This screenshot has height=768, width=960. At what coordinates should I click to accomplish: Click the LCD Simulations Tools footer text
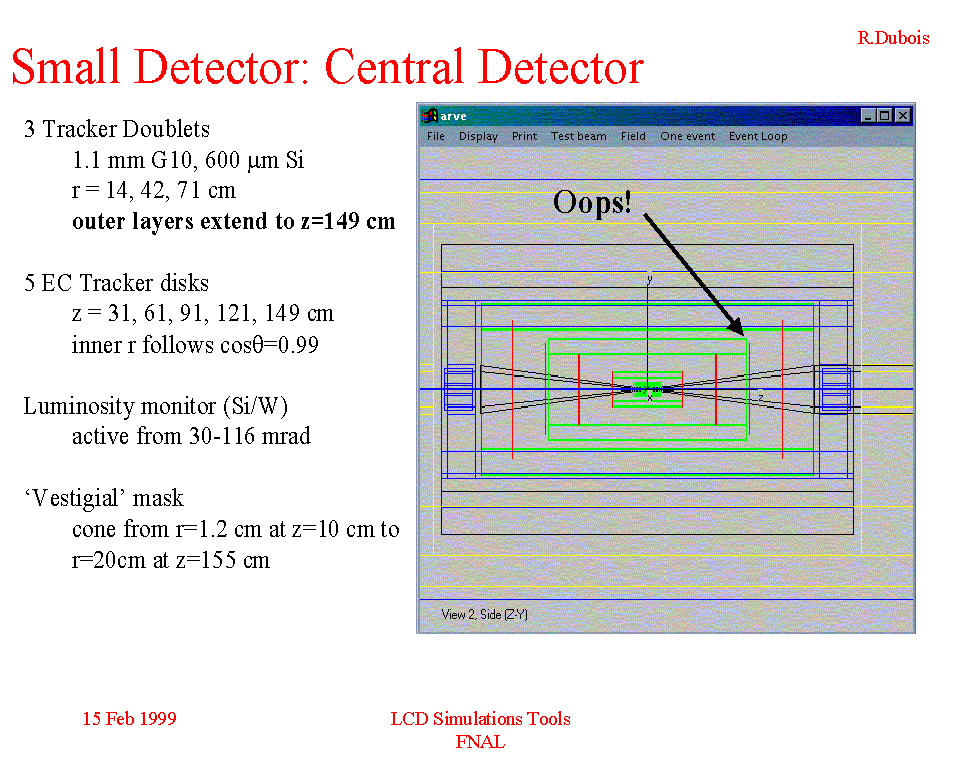[x=480, y=719]
